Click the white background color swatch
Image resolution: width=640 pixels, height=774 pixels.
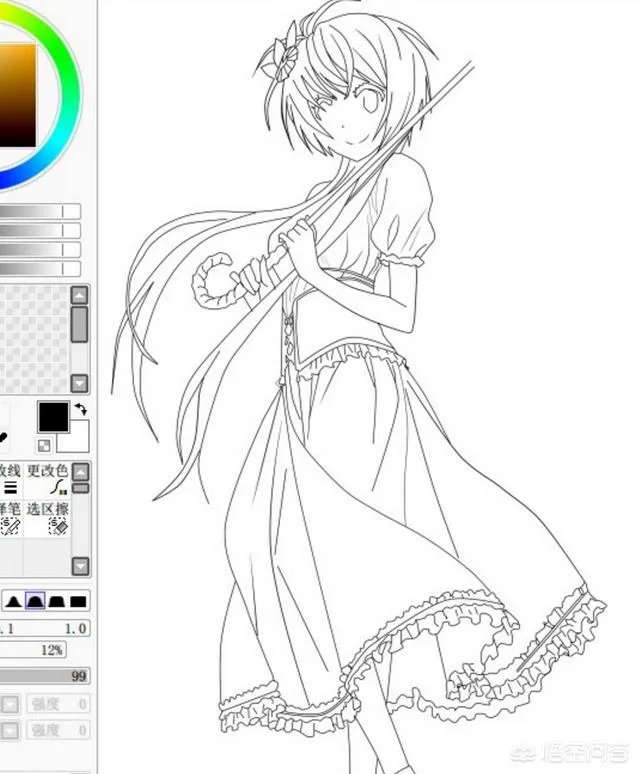(x=78, y=442)
